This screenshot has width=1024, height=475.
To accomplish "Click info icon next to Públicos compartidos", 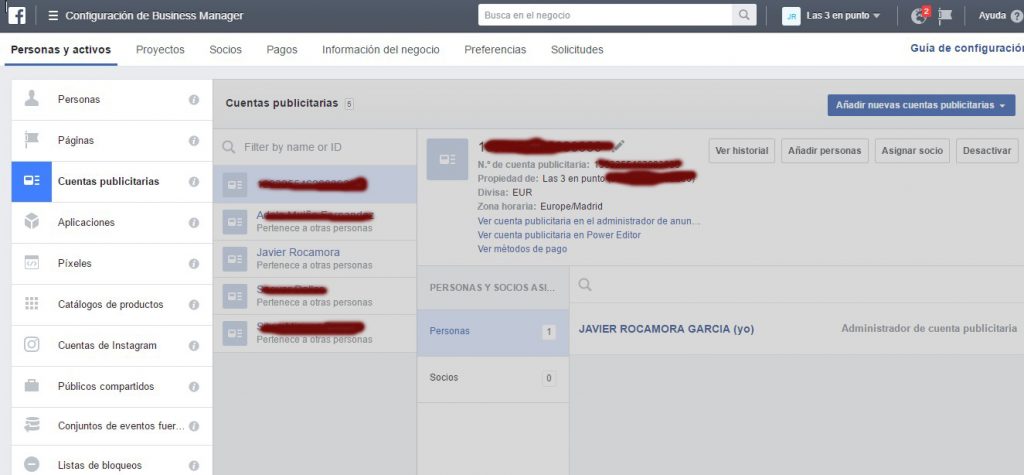I will pos(194,387).
